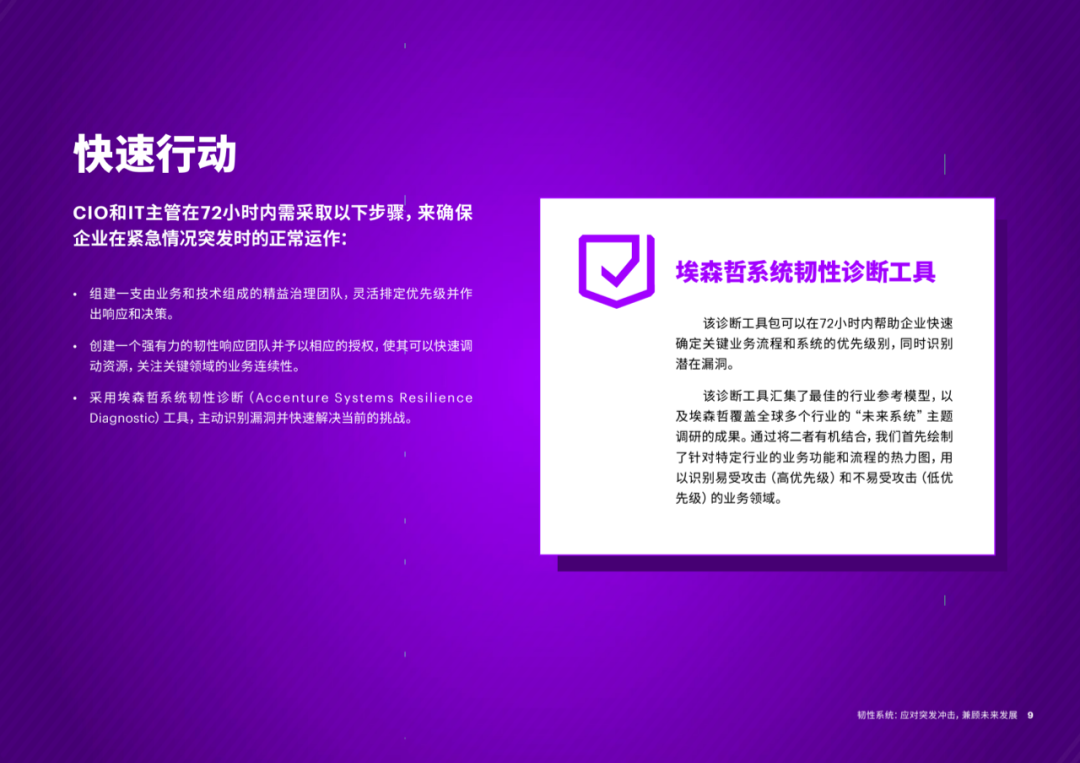This screenshot has height=763, width=1080.
Task: Click the purple title 埃森哲系统韧性诊断工具
Action: [805, 272]
